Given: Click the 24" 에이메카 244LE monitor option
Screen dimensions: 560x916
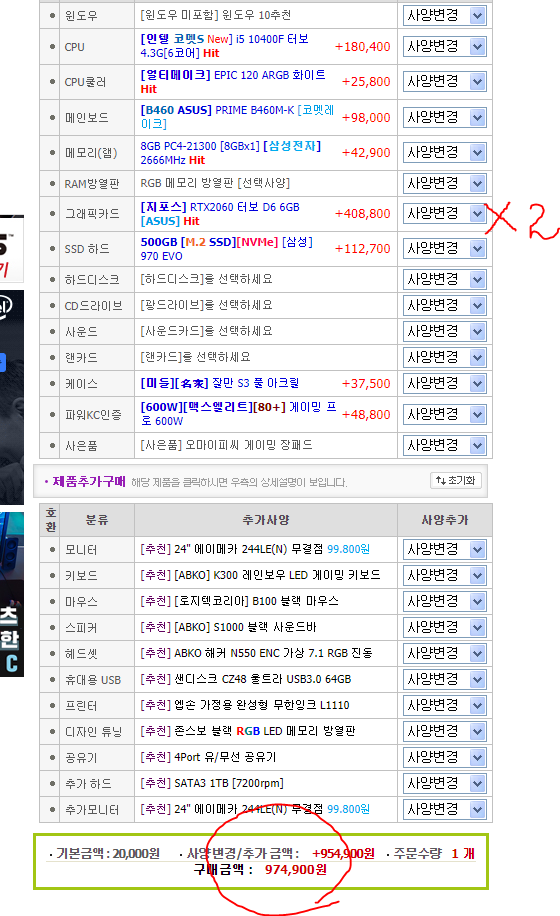Looking at the screenshot, I should [255, 549].
